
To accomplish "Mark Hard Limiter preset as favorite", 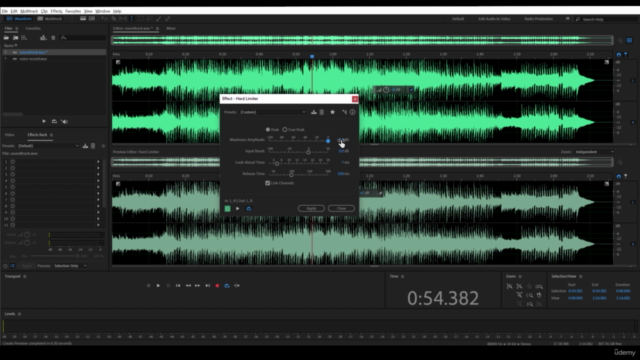I will tap(333, 112).
